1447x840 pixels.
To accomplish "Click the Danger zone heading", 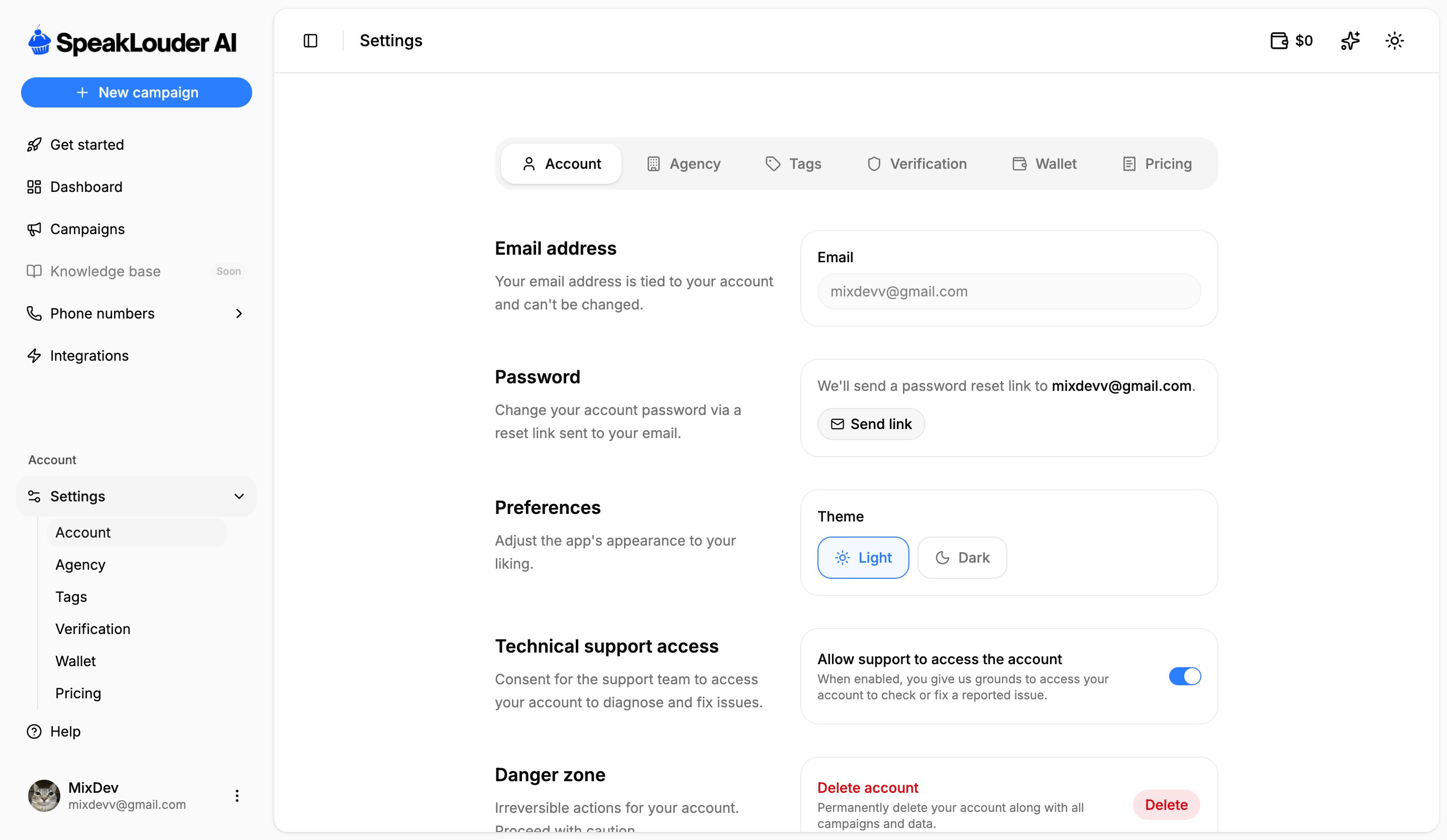I will point(550,775).
